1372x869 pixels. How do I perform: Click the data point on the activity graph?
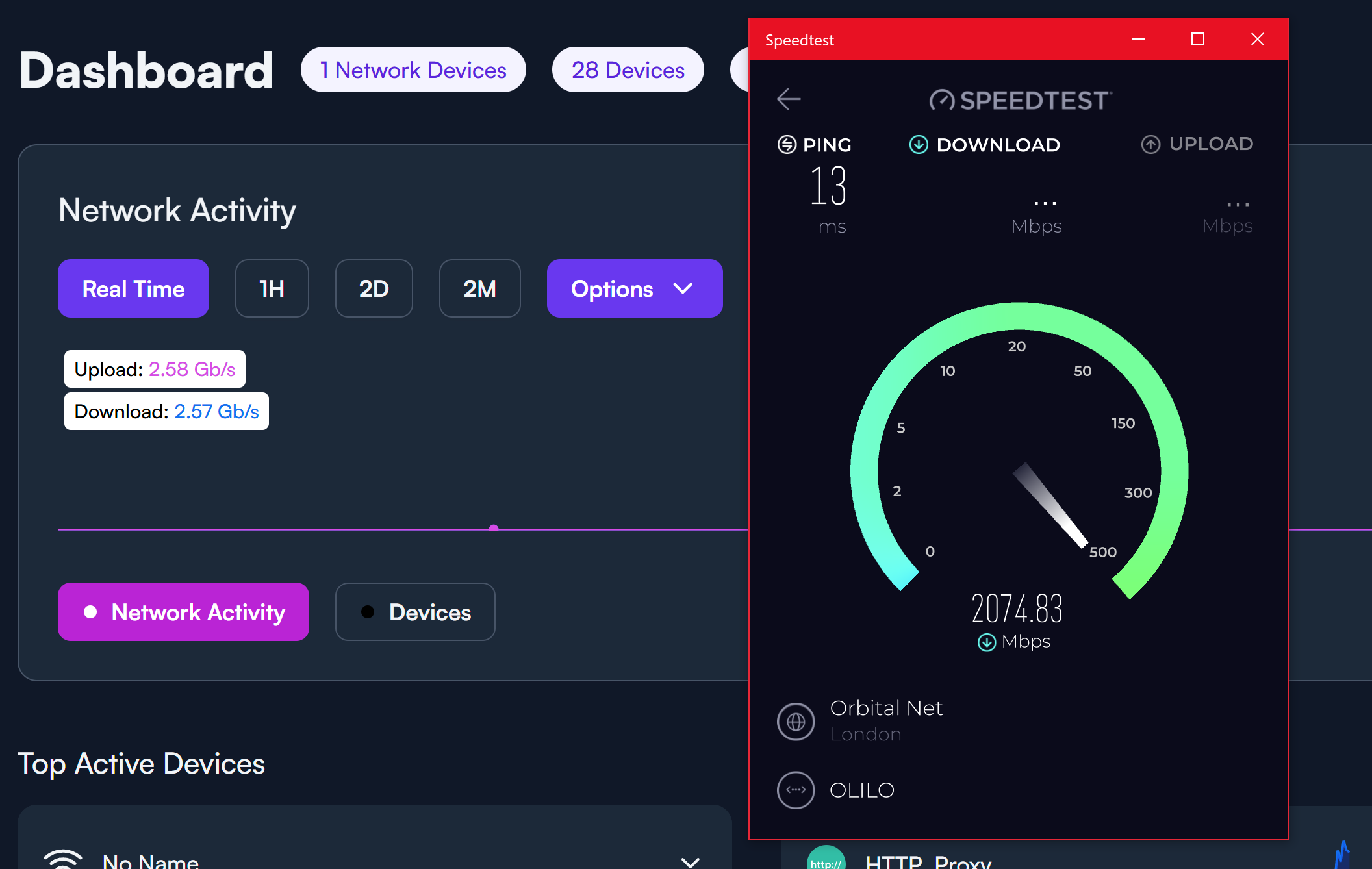point(494,528)
